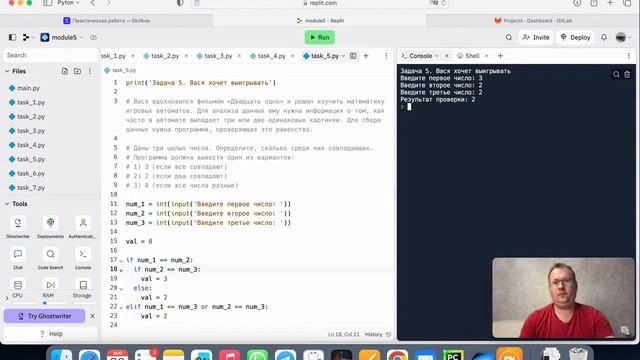Click the replit.com address bar
Screen dimensions: 640x360
pos(320,3)
